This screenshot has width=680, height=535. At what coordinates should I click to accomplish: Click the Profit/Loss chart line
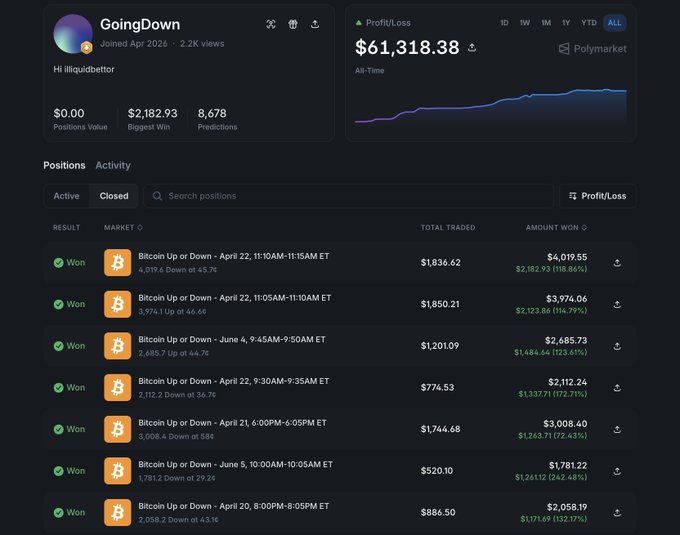490,105
